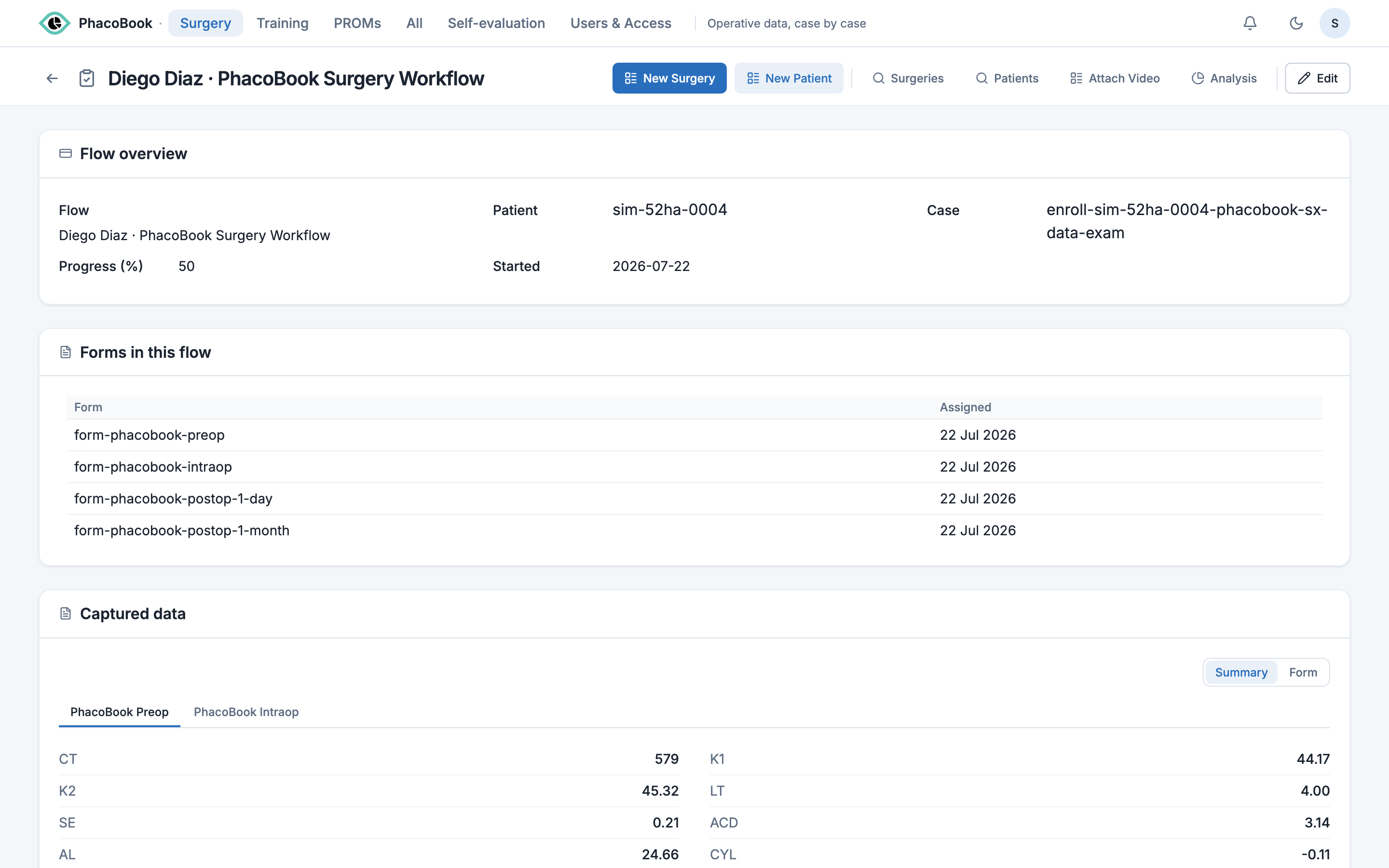1389x868 pixels.
Task: Click the Flow overview card icon
Action: click(66, 153)
